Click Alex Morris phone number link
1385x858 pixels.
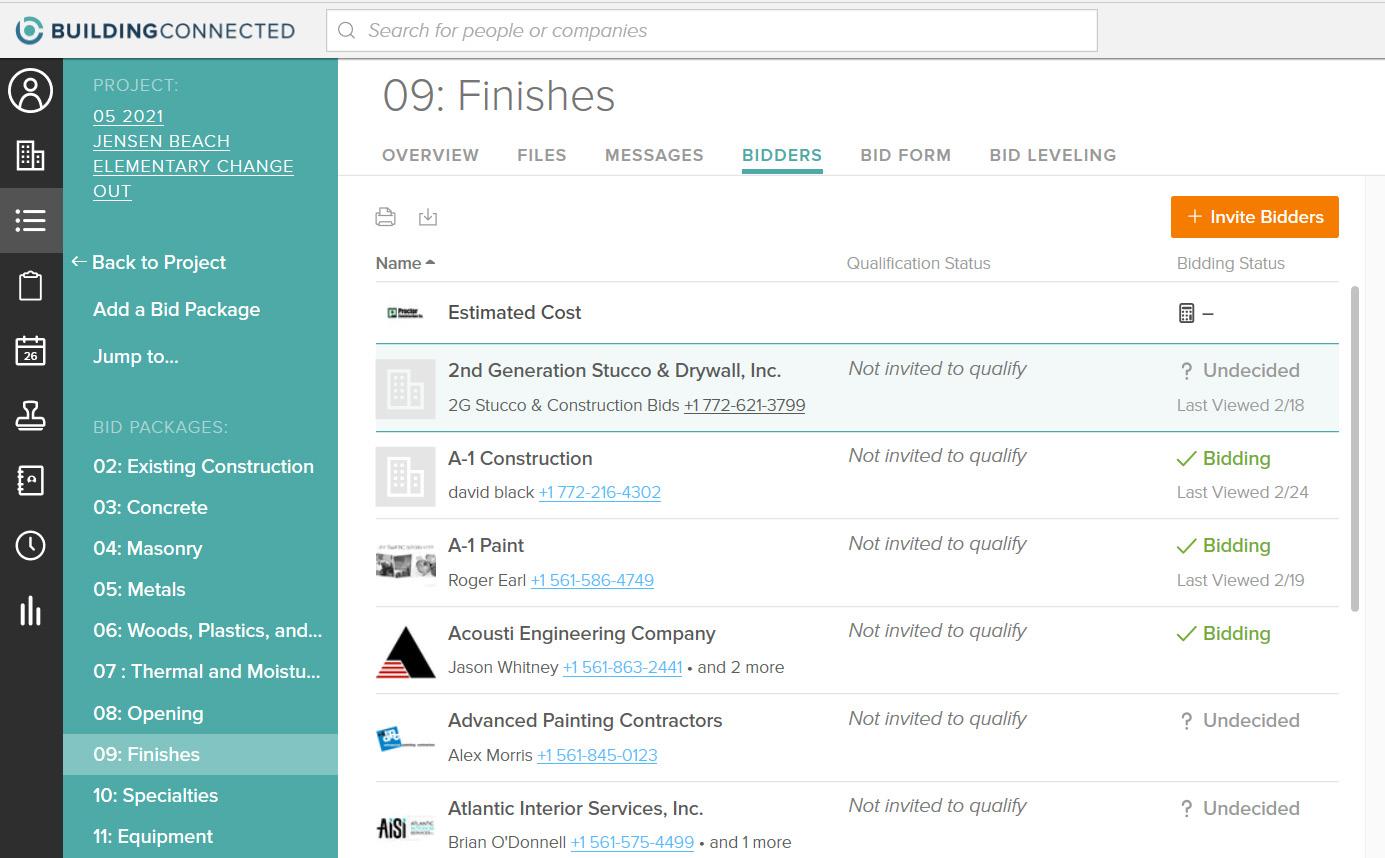[x=597, y=755]
